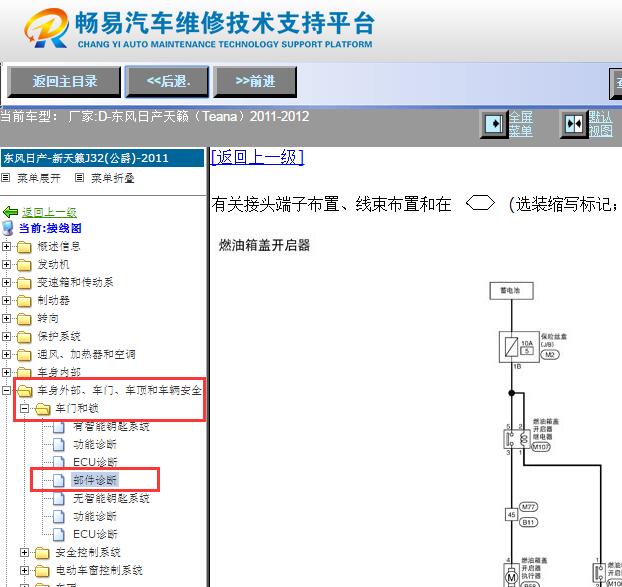
Task: Click the green back arrow icon
Action: tap(11, 212)
